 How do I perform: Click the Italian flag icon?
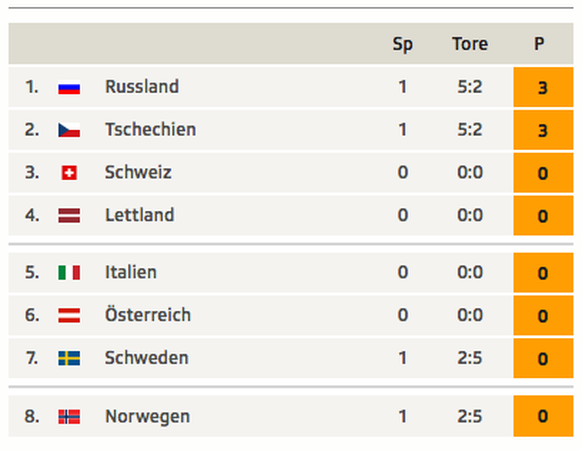click(69, 272)
